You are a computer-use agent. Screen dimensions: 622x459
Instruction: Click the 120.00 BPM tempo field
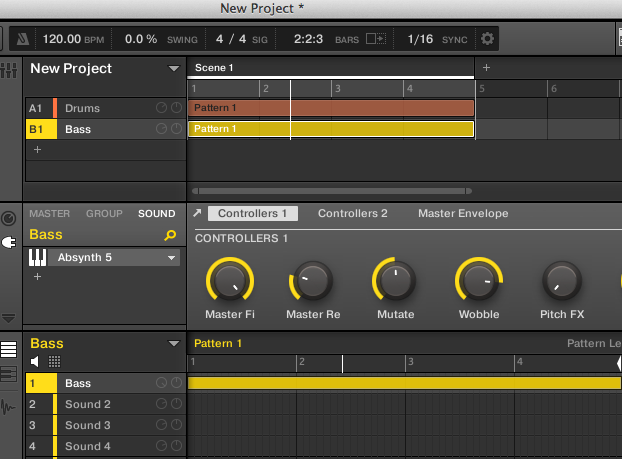coord(73,39)
